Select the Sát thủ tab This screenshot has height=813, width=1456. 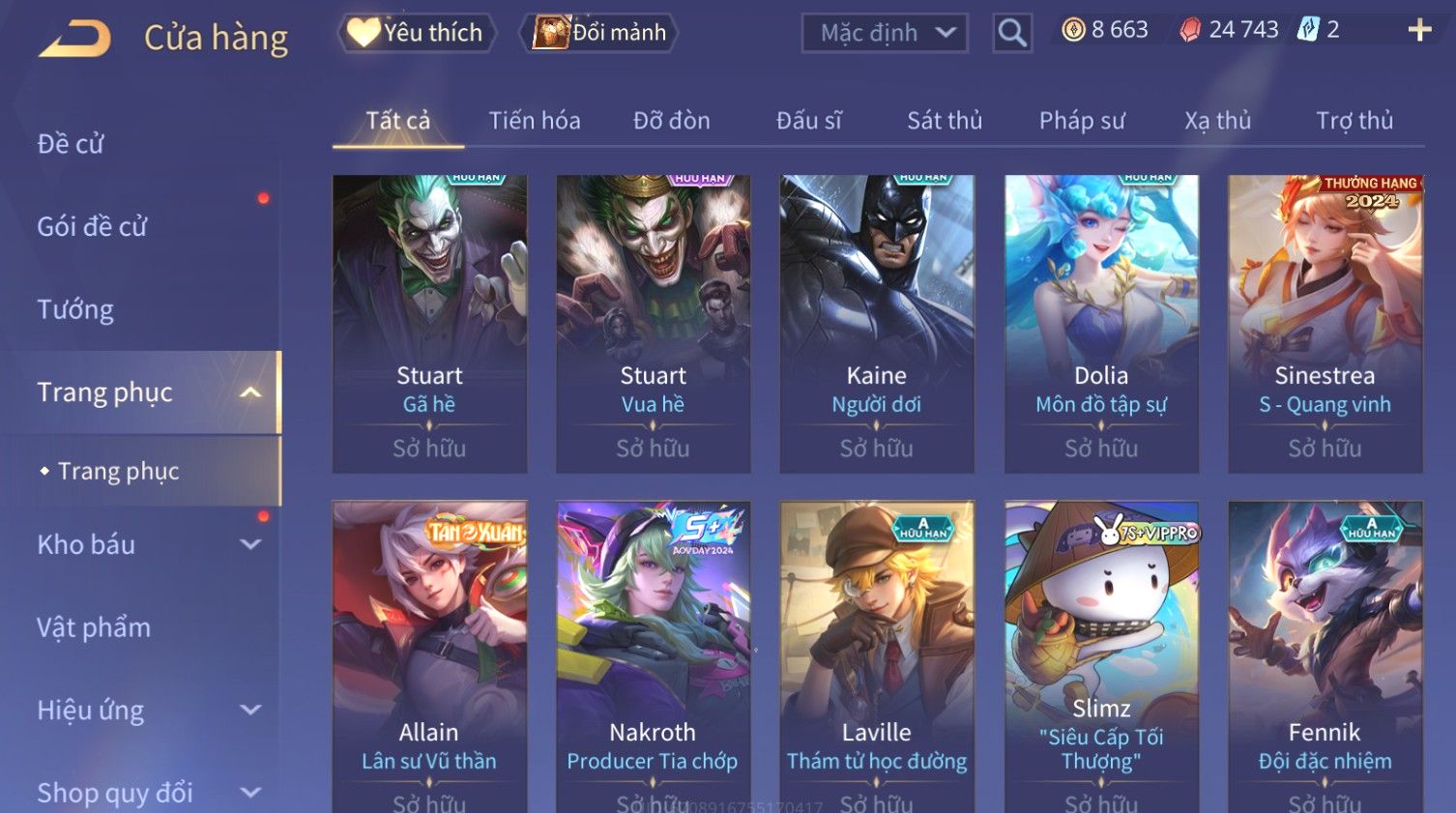[x=945, y=121]
